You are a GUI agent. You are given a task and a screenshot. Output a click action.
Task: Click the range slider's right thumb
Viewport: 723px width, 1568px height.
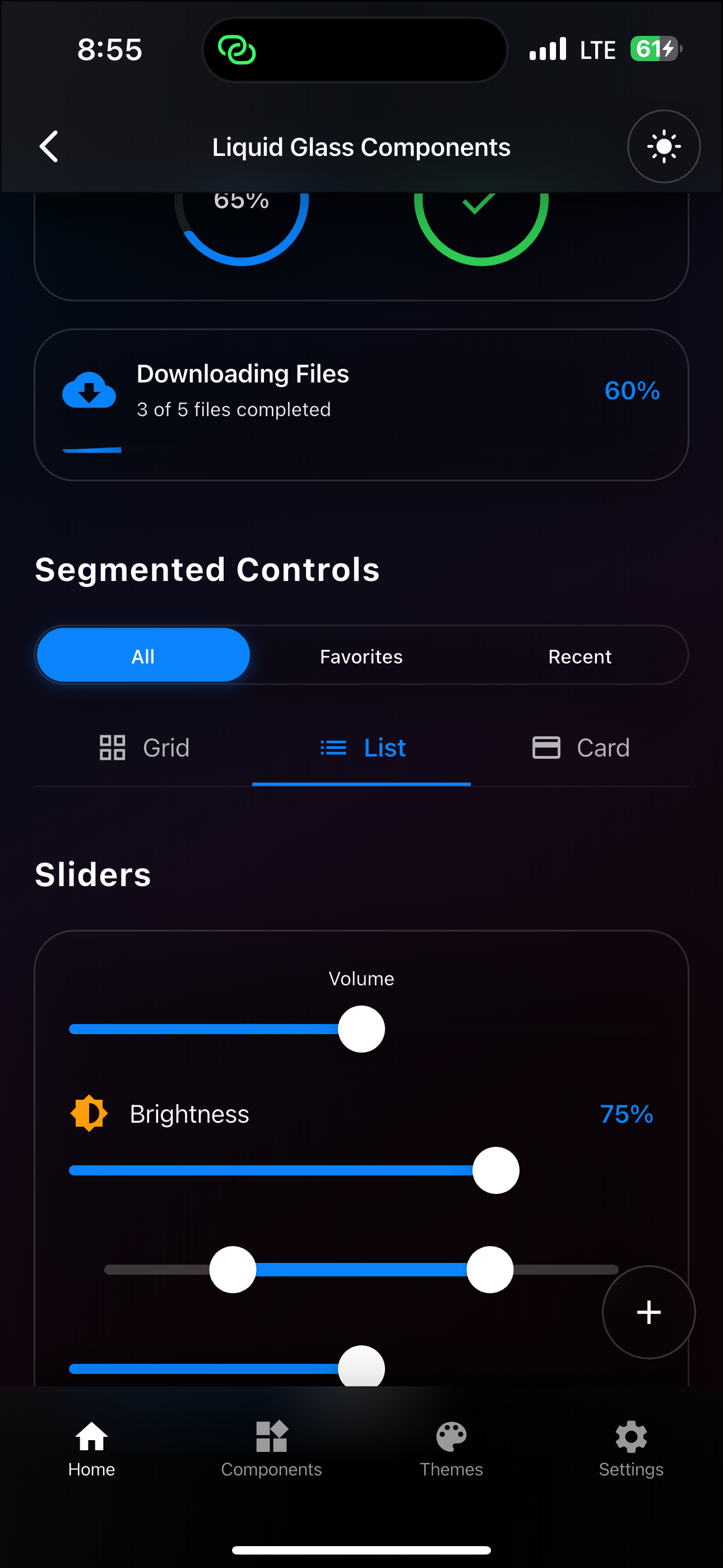point(490,1269)
